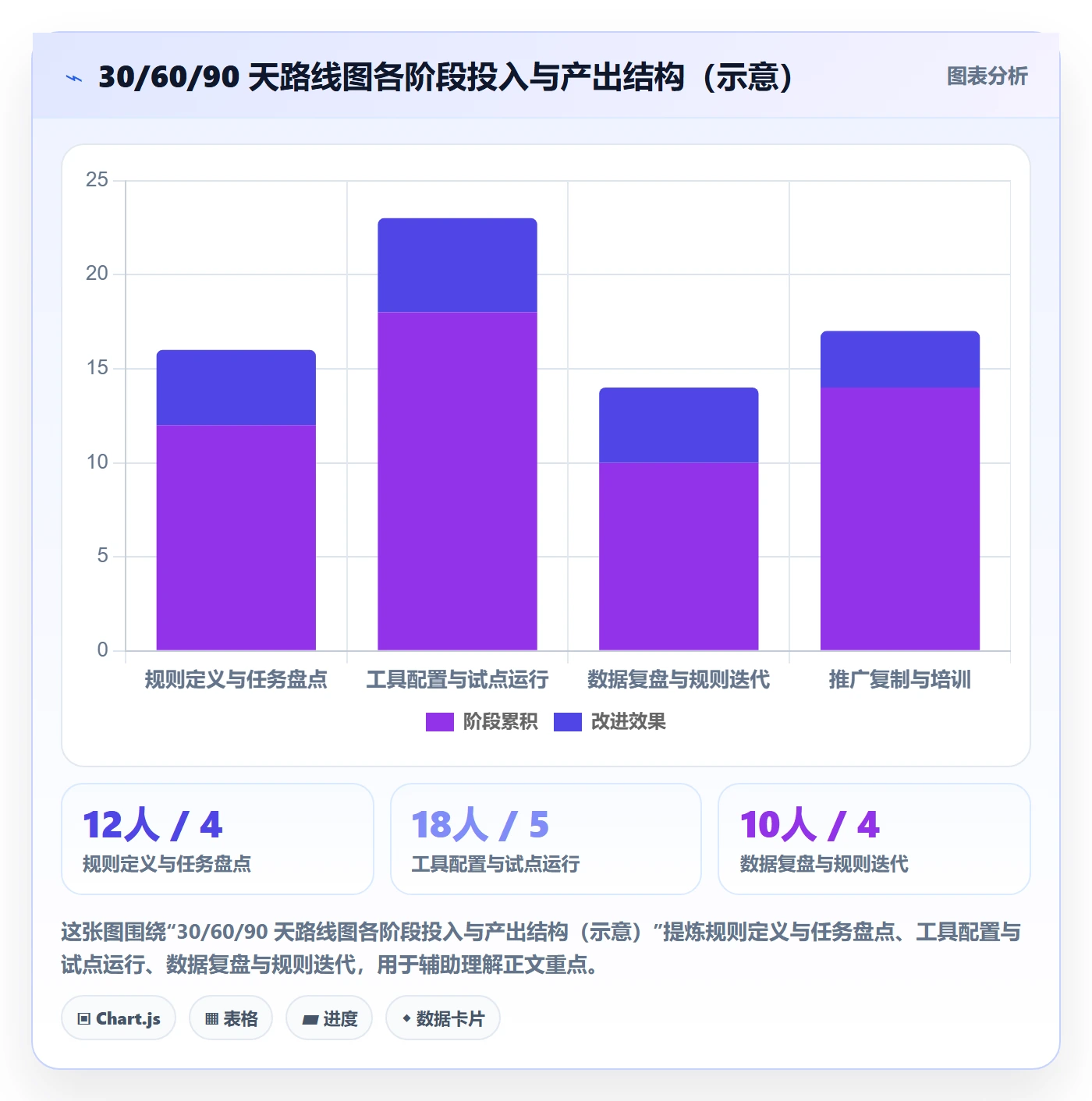The width and height of the screenshot is (1092, 1101).
Task: Click the y-axis value 25
Action: 97,180
